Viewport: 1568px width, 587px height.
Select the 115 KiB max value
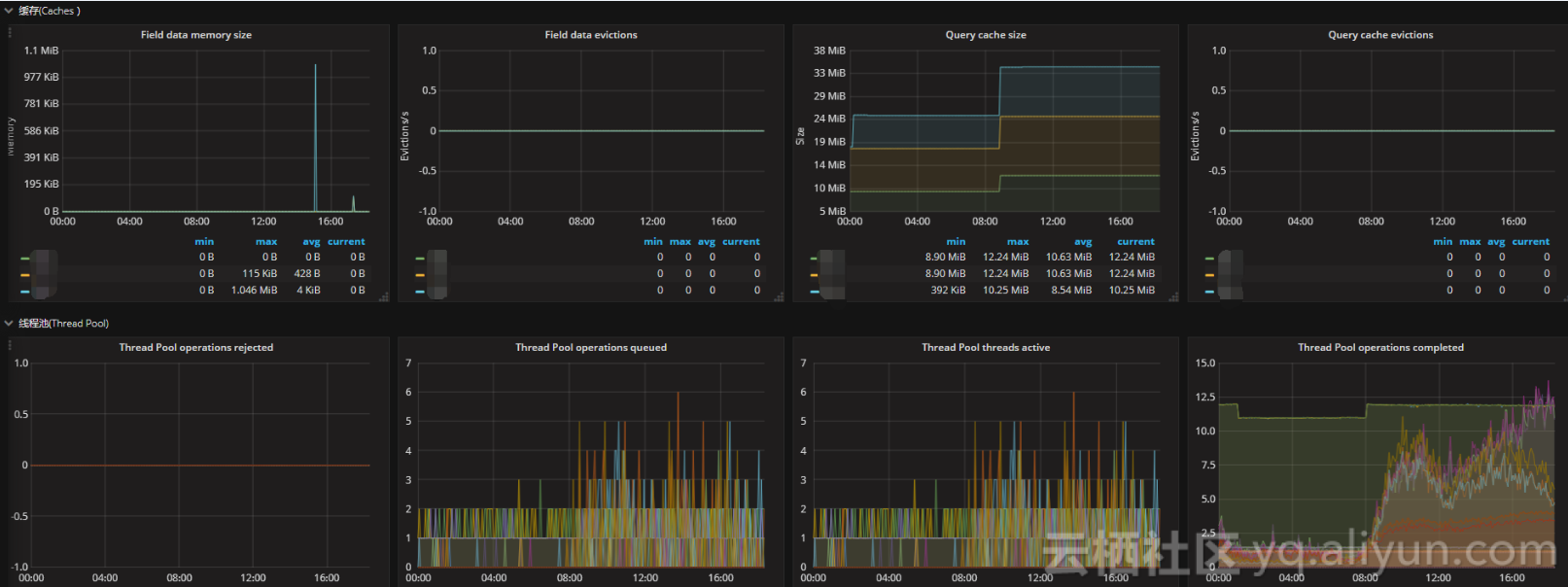[260, 274]
